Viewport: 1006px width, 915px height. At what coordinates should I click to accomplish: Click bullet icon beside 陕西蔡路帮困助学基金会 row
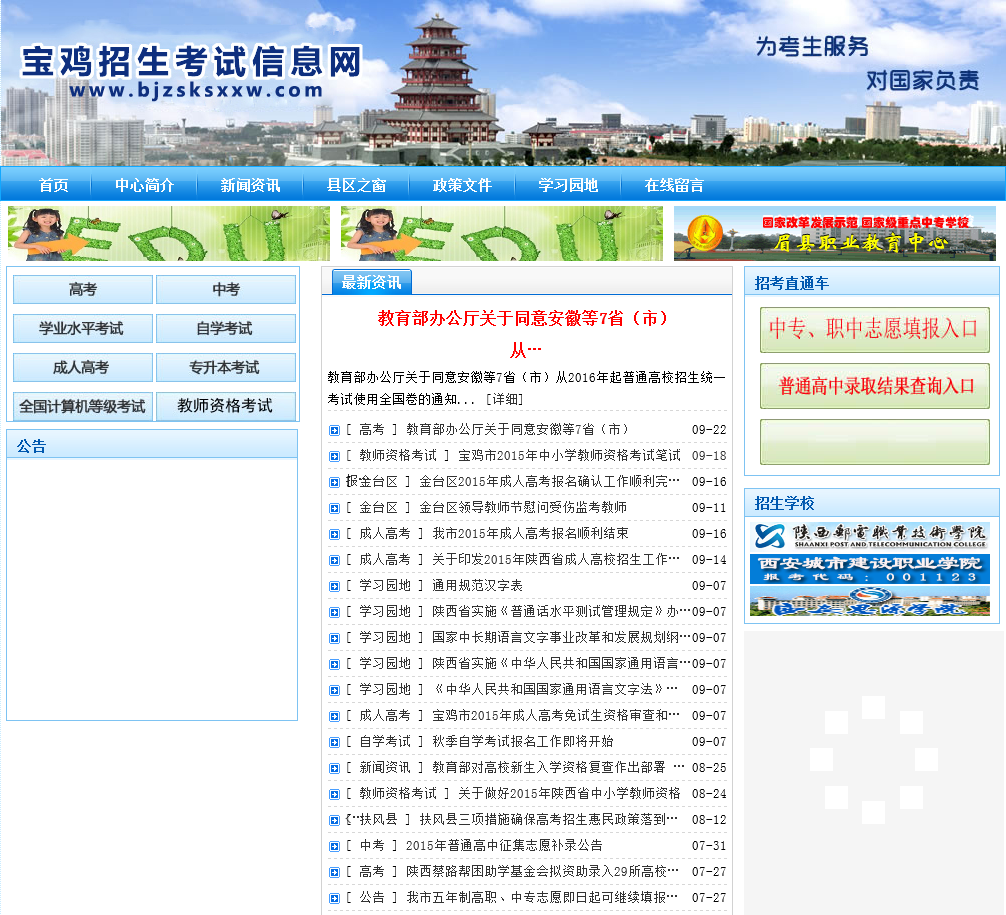point(334,872)
